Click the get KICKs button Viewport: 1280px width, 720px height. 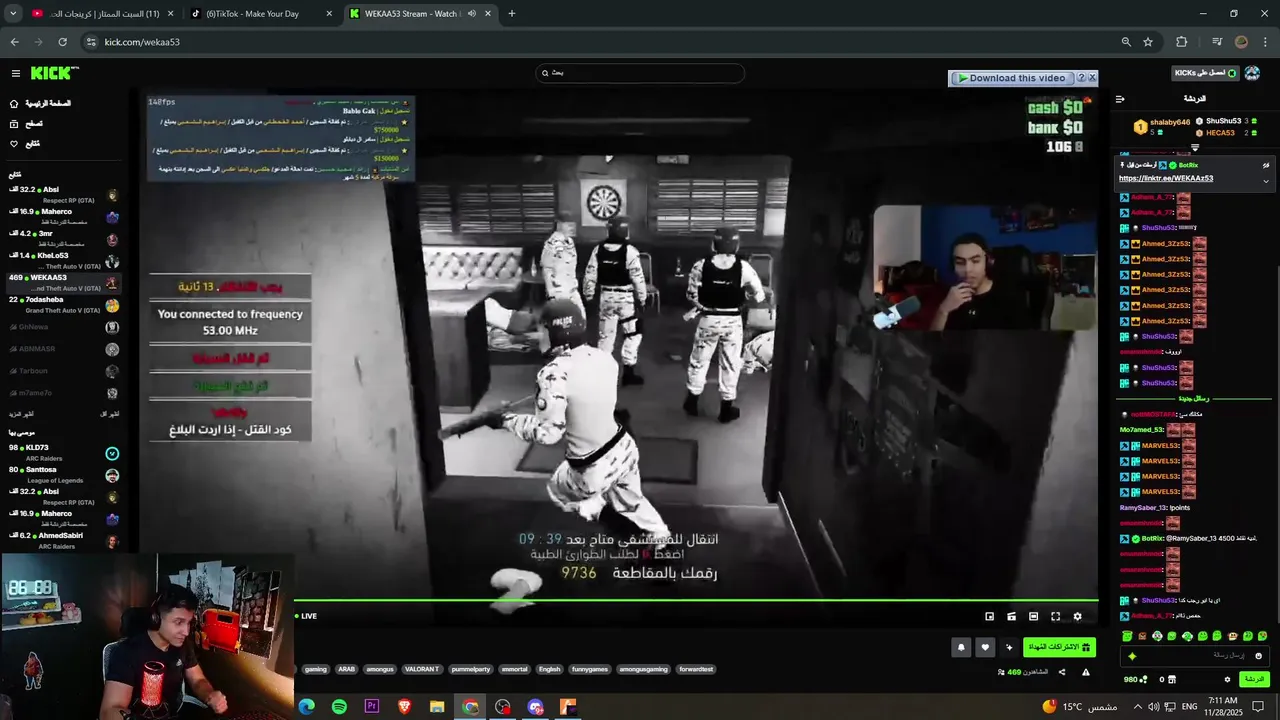1205,73
